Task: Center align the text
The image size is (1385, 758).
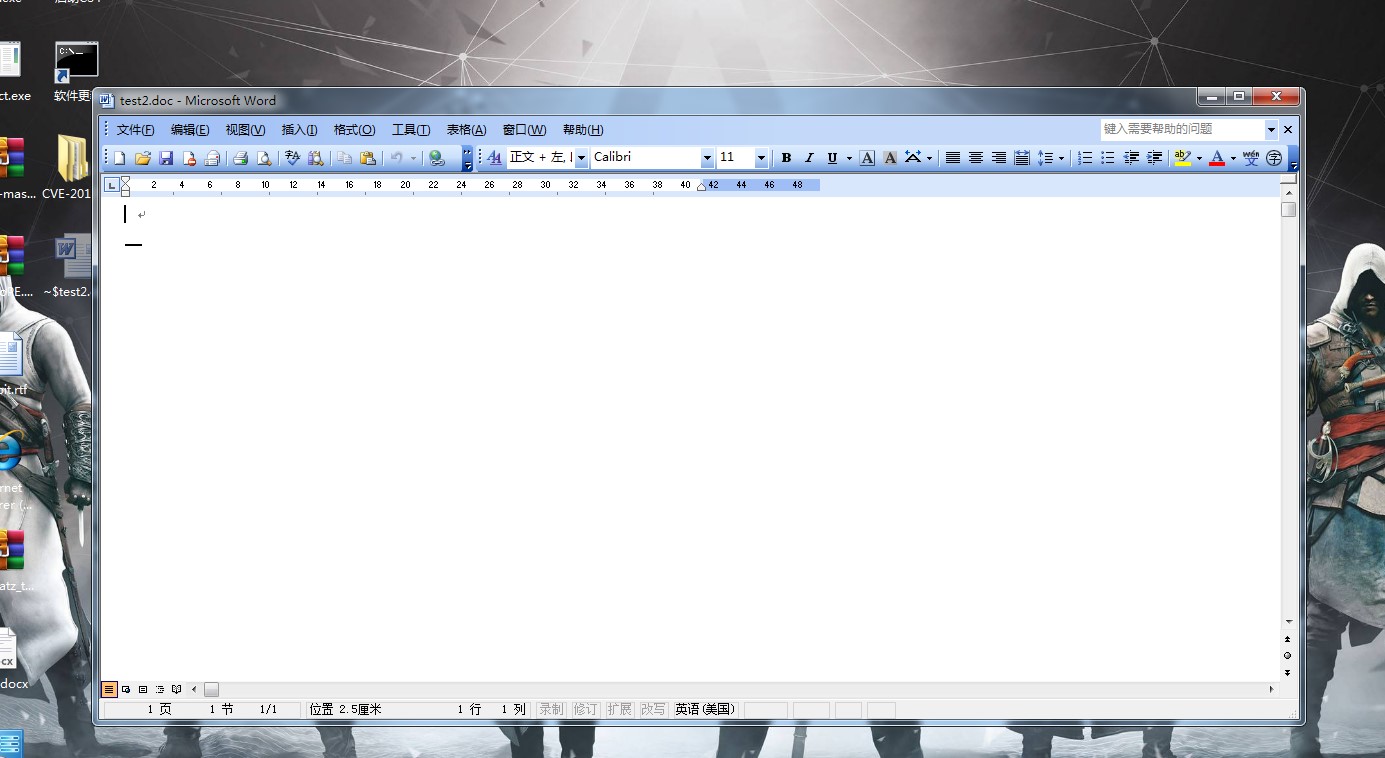Action: (976, 158)
